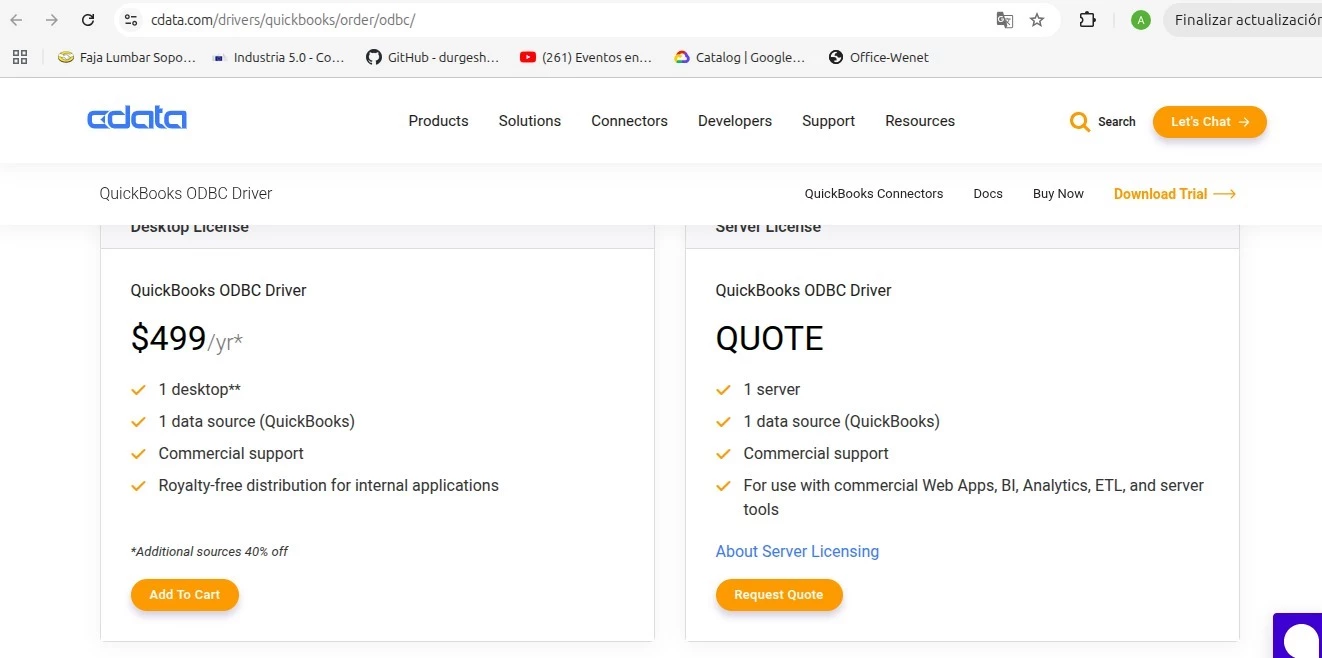Open Faja Lumbar Sopo bookmark

127,57
